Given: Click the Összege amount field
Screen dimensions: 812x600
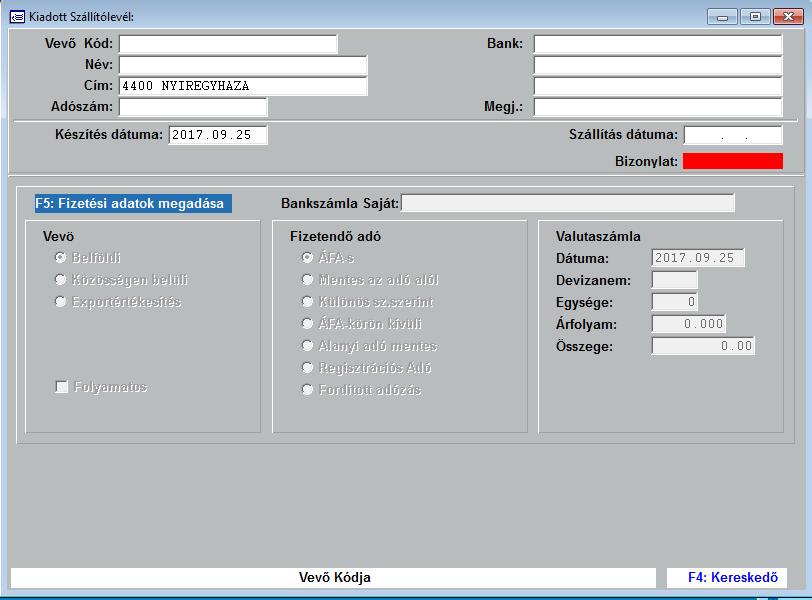Looking at the screenshot, I should pos(703,346).
